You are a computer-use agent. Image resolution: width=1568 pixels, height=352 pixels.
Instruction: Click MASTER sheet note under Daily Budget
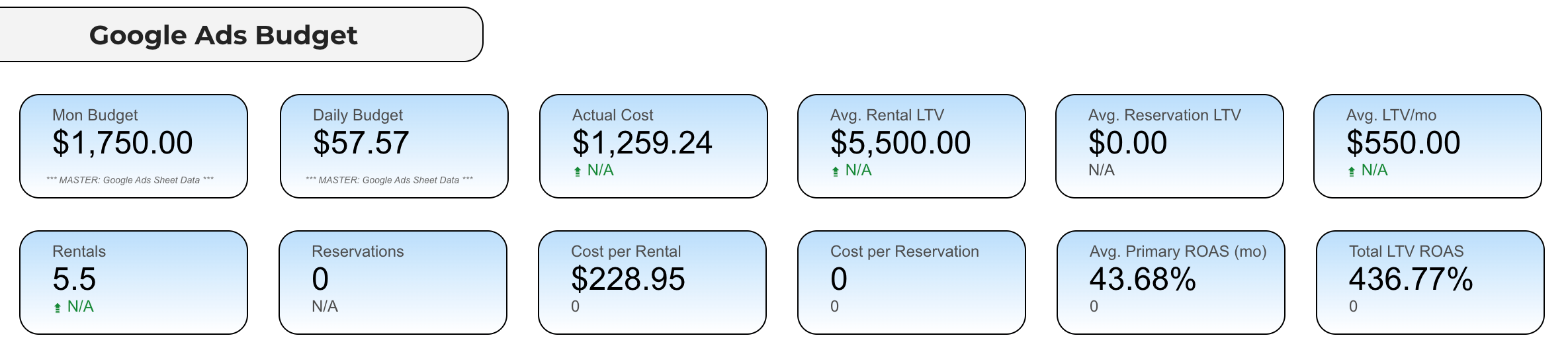389,180
